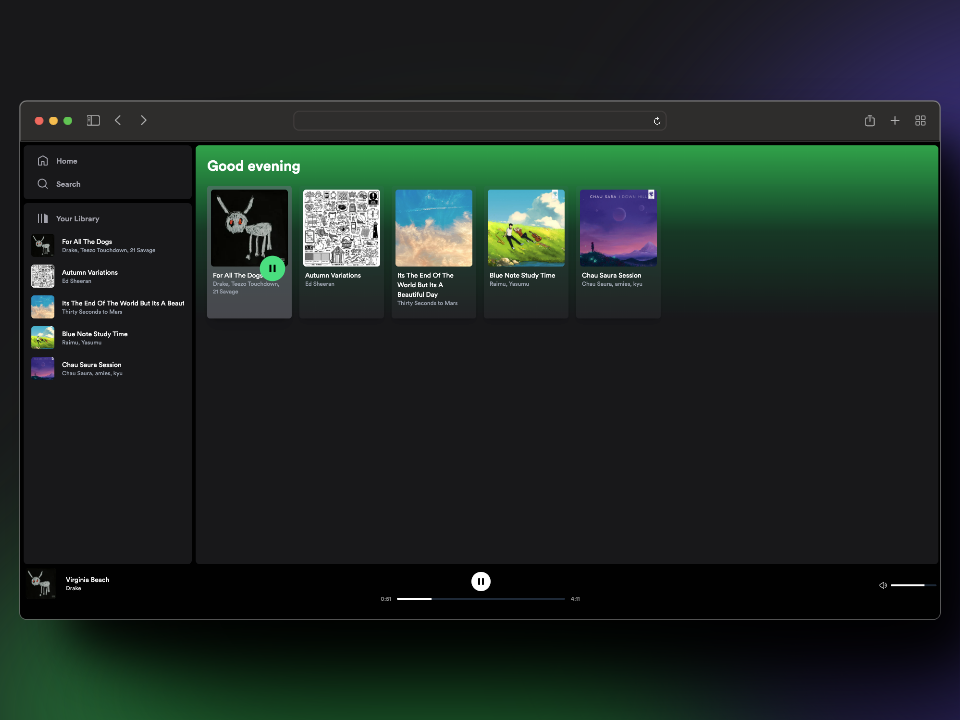Click the song progress bar to seek

coord(481,598)
